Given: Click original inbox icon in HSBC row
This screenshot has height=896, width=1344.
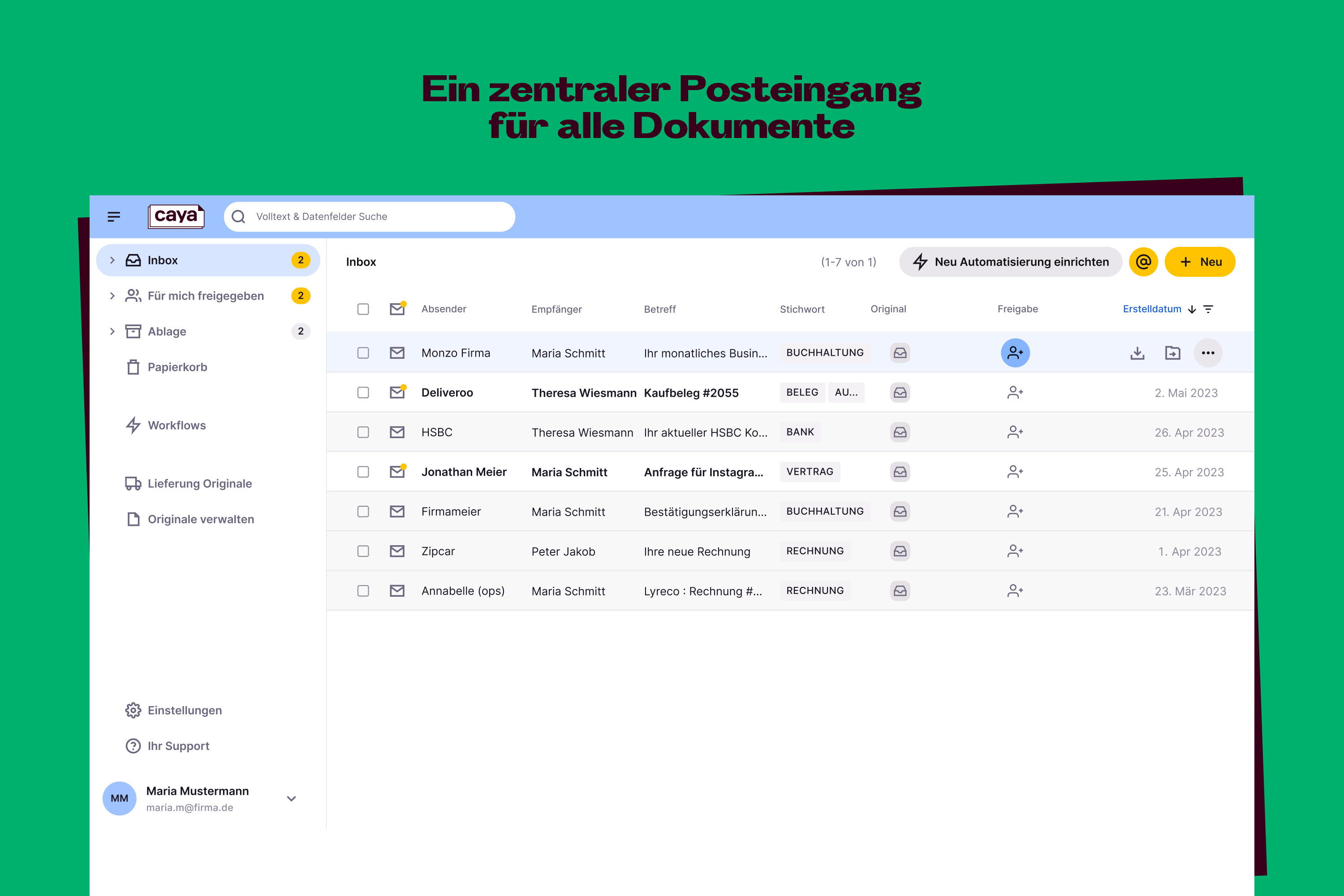Looking at the screenshot, I should (x=900, y=433).
